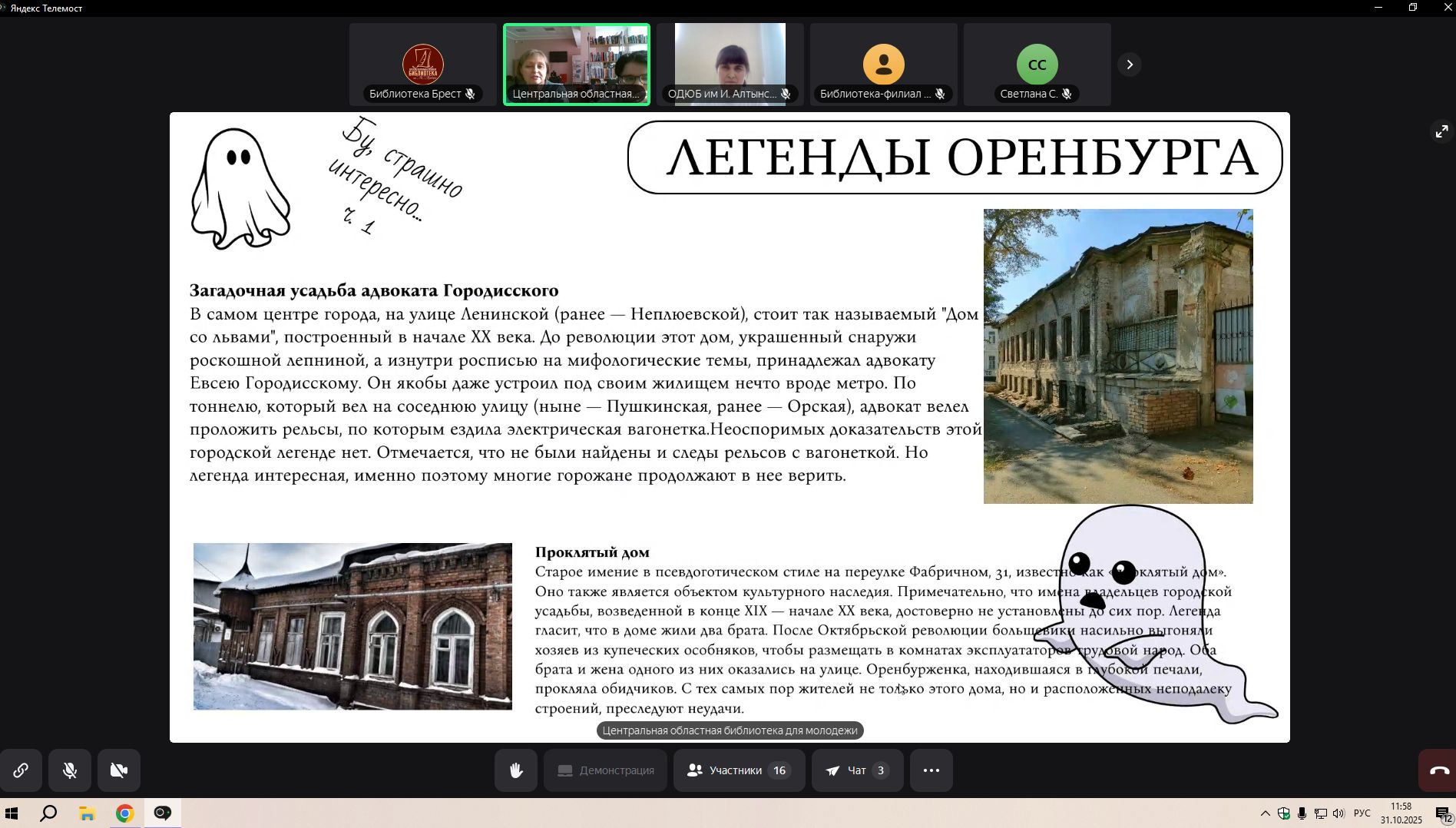The image size is (1456, 828).
Task: Open more options menu (three dots)
Action: point(931,770)
